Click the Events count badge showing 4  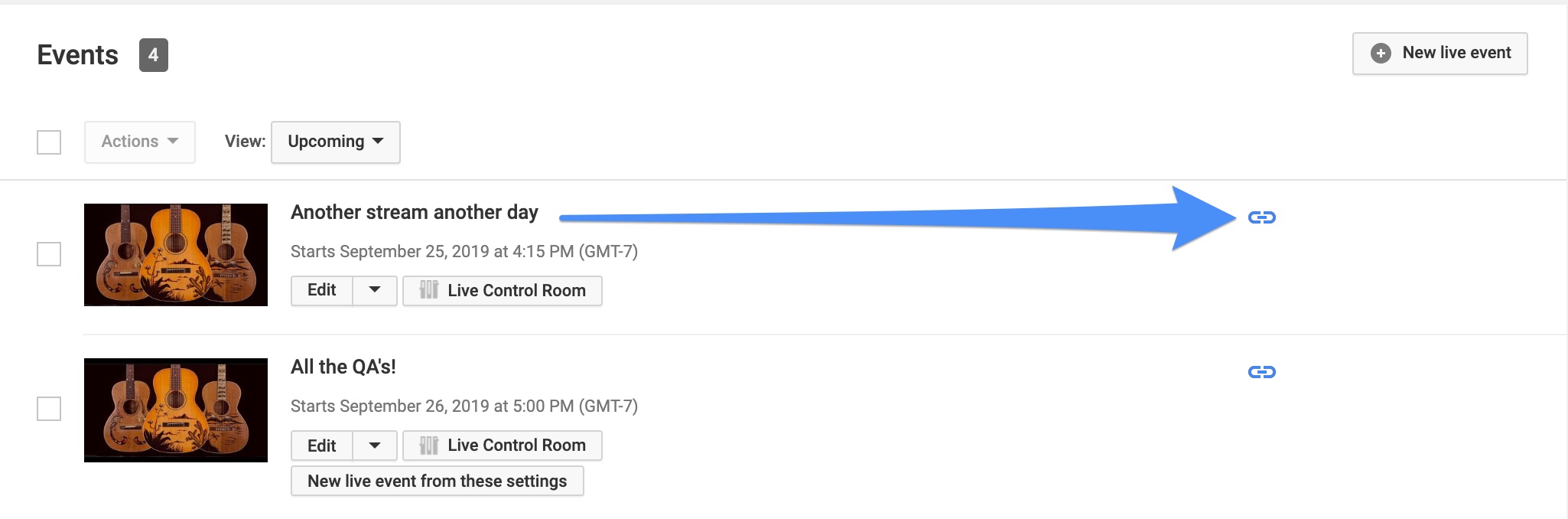[153, 55]
